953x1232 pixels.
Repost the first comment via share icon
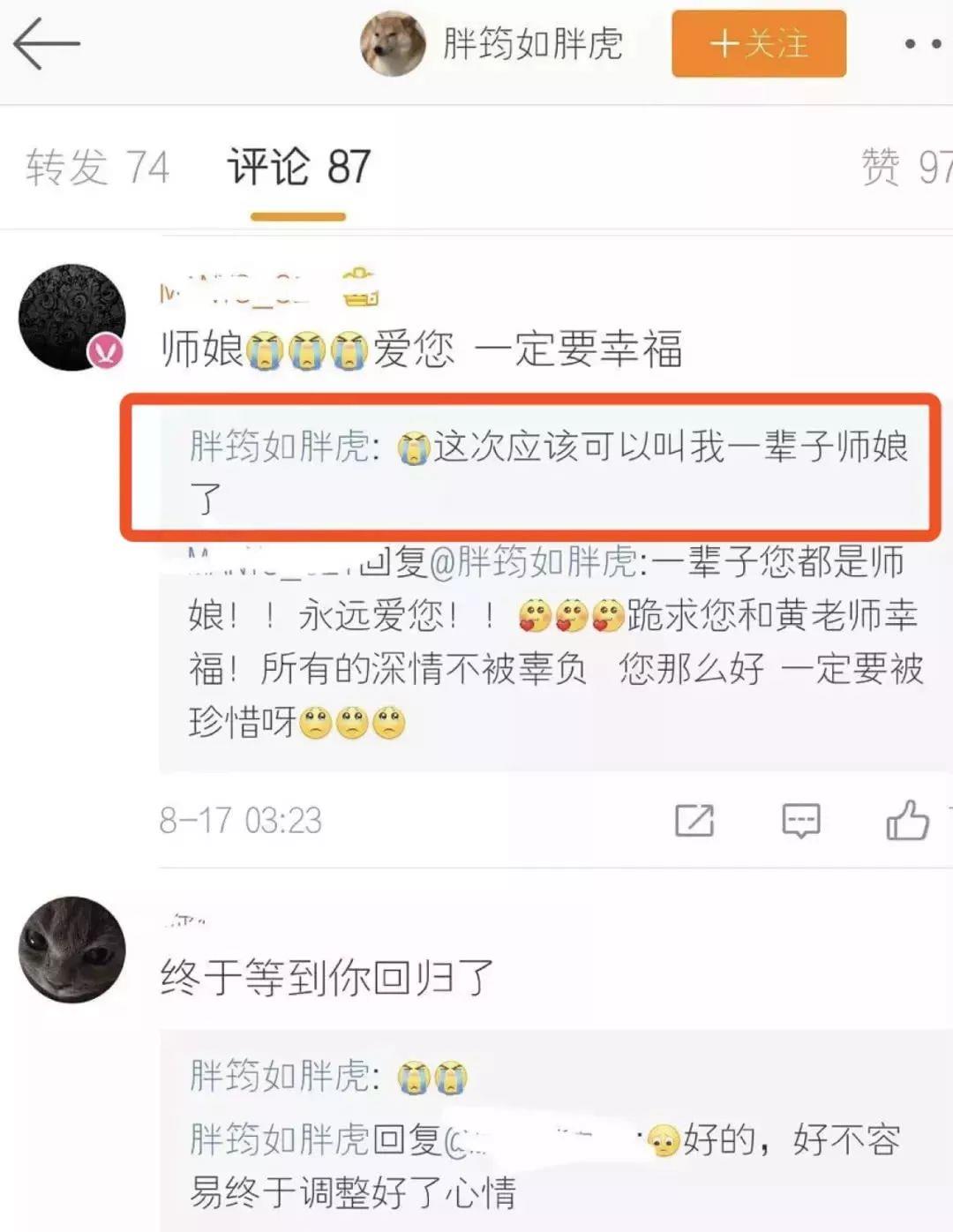click(x=694, y=820)
